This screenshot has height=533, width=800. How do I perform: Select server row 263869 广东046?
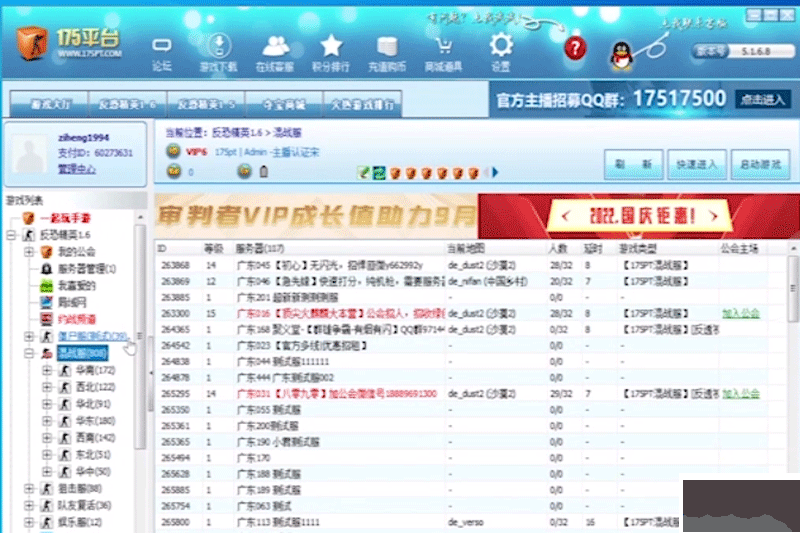(x=469, y=281)
